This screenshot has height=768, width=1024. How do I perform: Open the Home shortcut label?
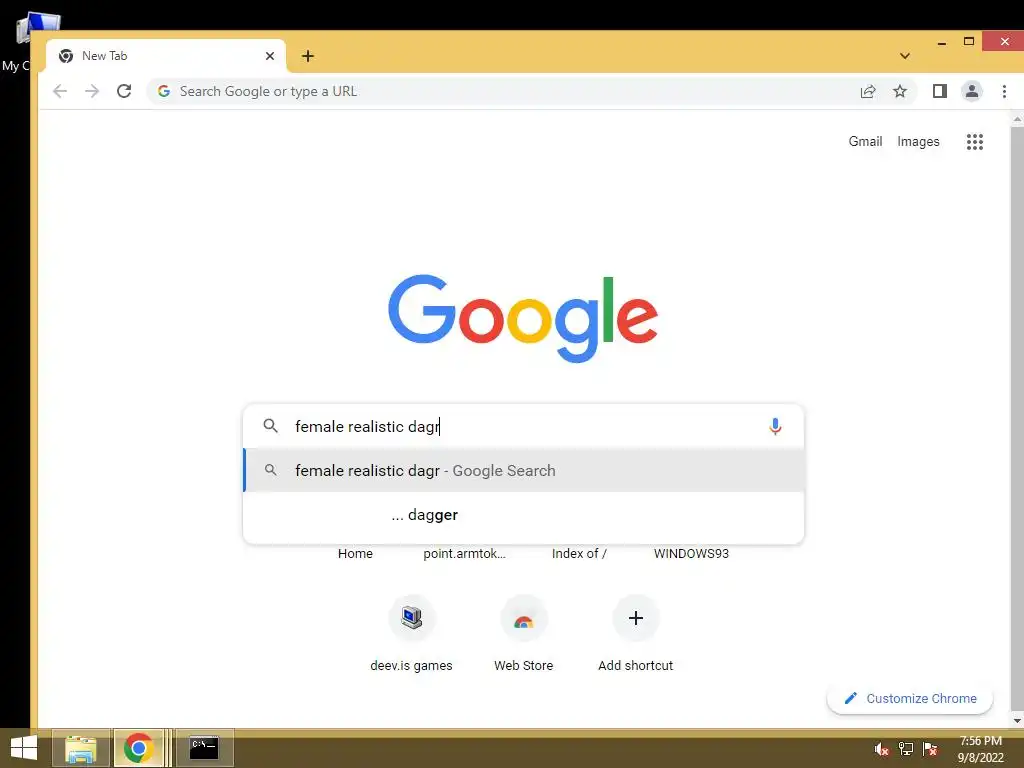(x=355, y=554)
